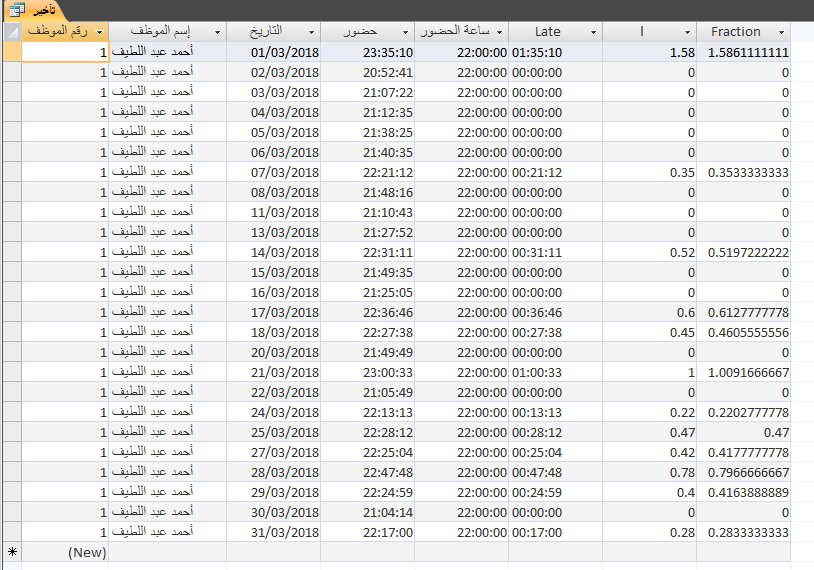The width and height of the screenshot is (814, 570).
Task: Click Late value 00:47:48
Action: (555, 472)
